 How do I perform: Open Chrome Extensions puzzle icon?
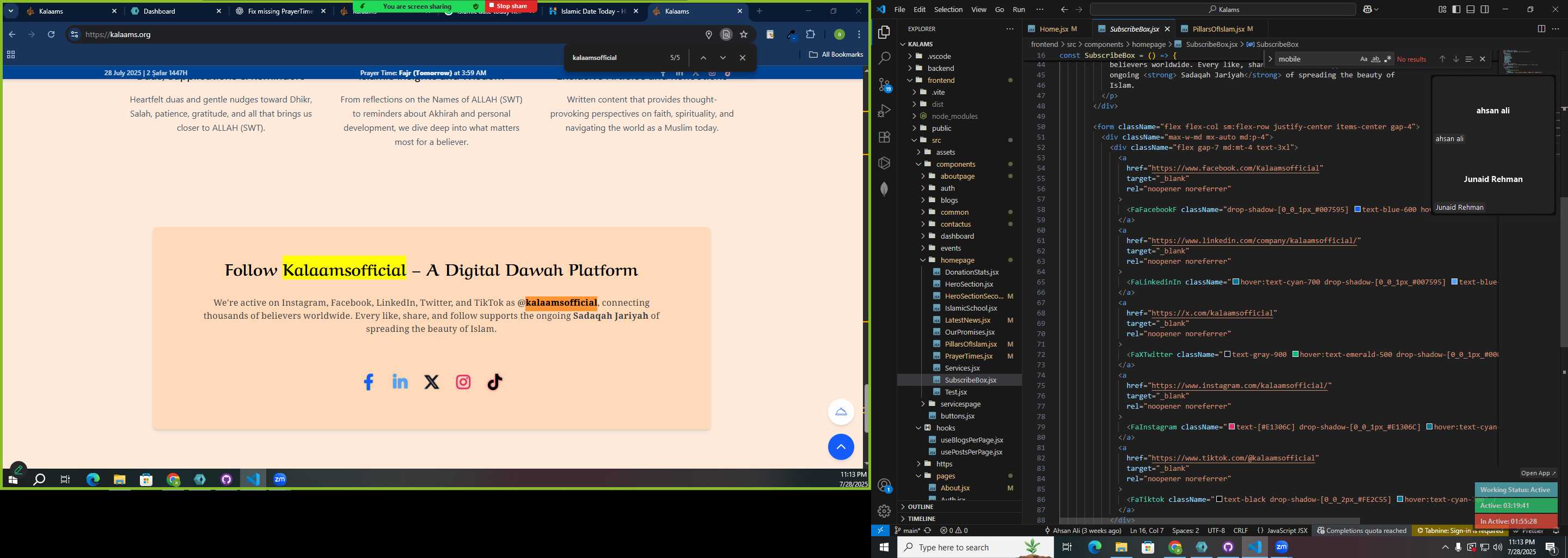tap(810, 35)
